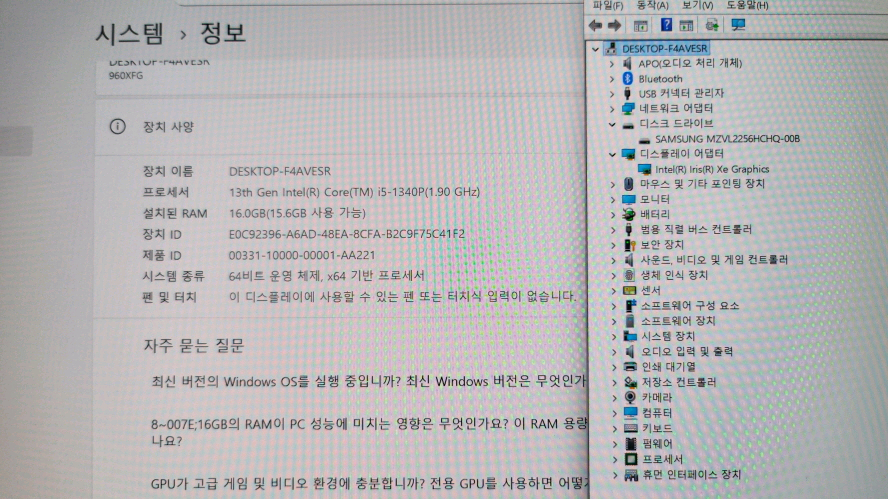888x499 pixels.
Task: Expand the Bluetooth node
Action: click(612, 79)
